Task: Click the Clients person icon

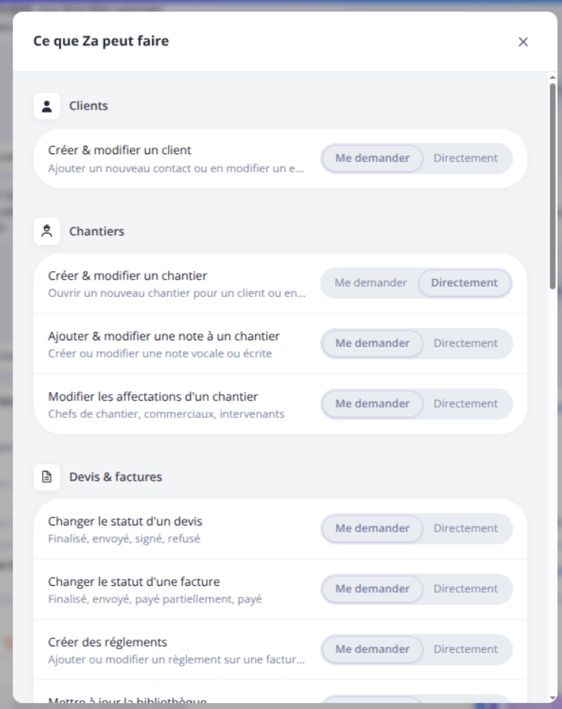Action: click(x=47, y=106)
